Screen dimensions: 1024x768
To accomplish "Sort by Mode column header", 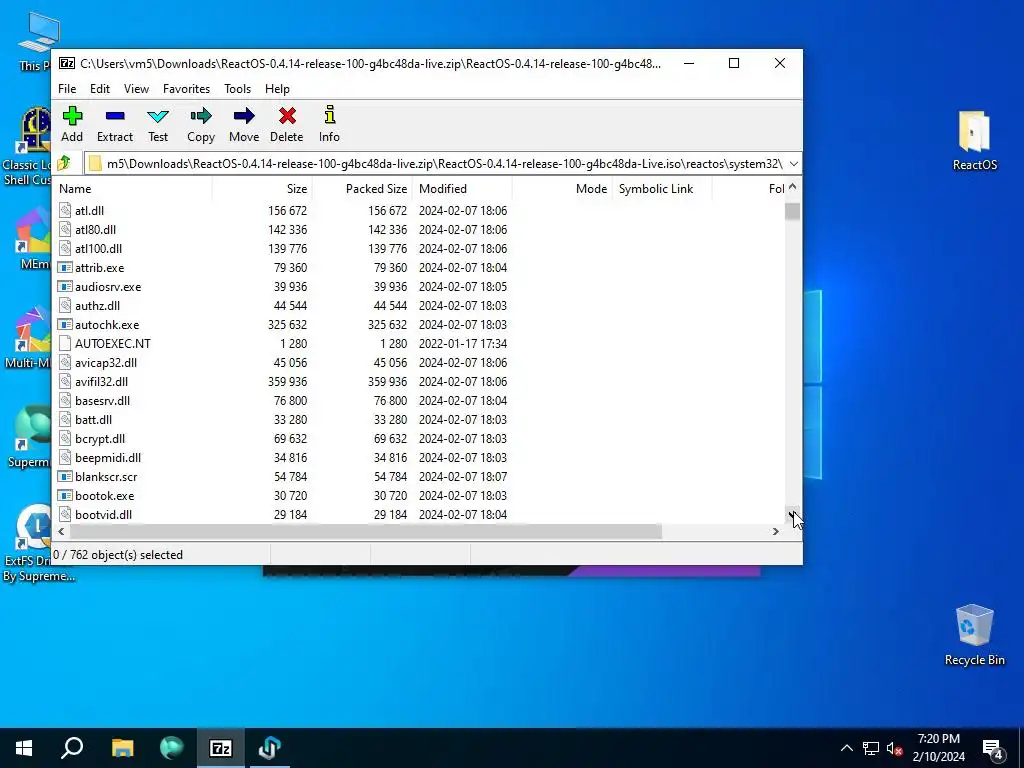I will (x=562, y=189).
